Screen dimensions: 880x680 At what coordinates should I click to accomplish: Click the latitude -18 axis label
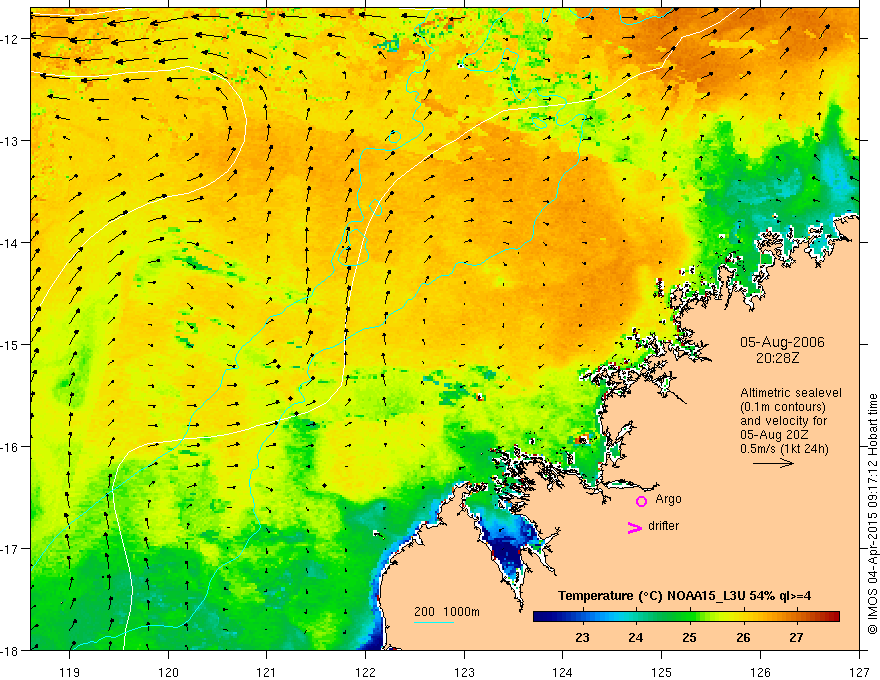point(11,650)
